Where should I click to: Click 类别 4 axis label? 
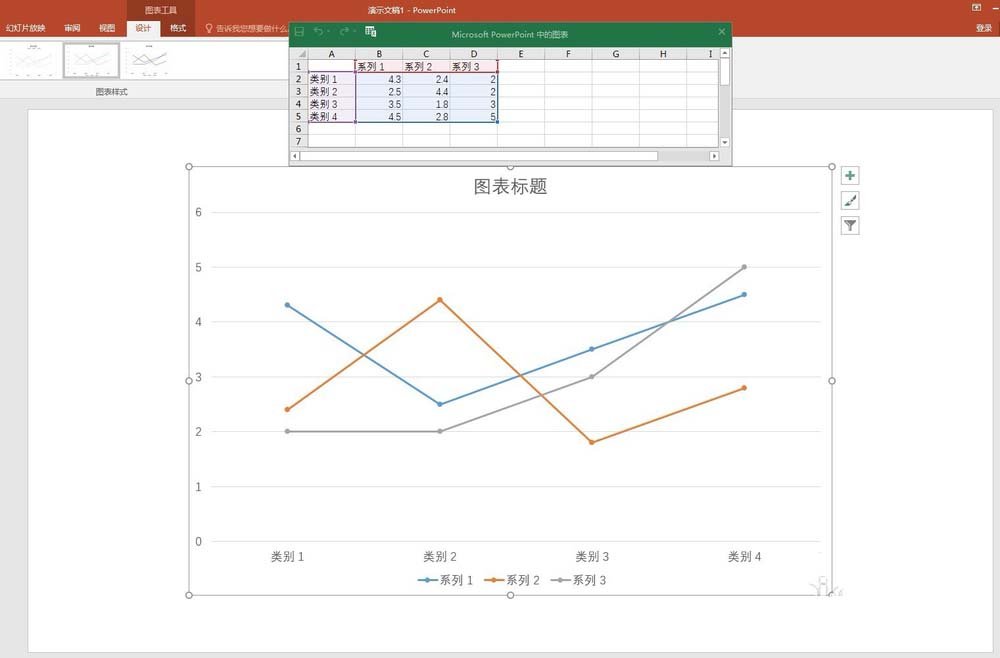[x=744, y=557]
